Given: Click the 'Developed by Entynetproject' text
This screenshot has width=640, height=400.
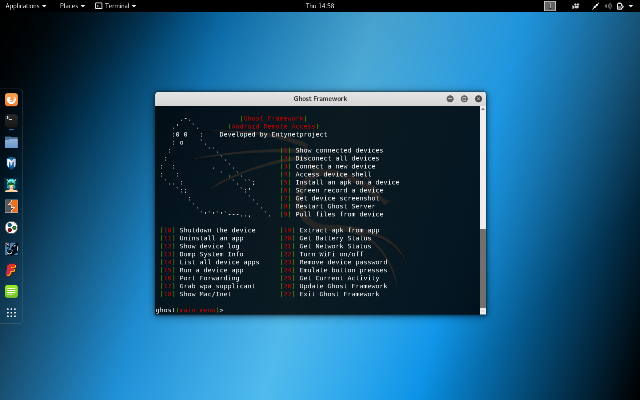Looking at the screenshot, I should [273, 135].
